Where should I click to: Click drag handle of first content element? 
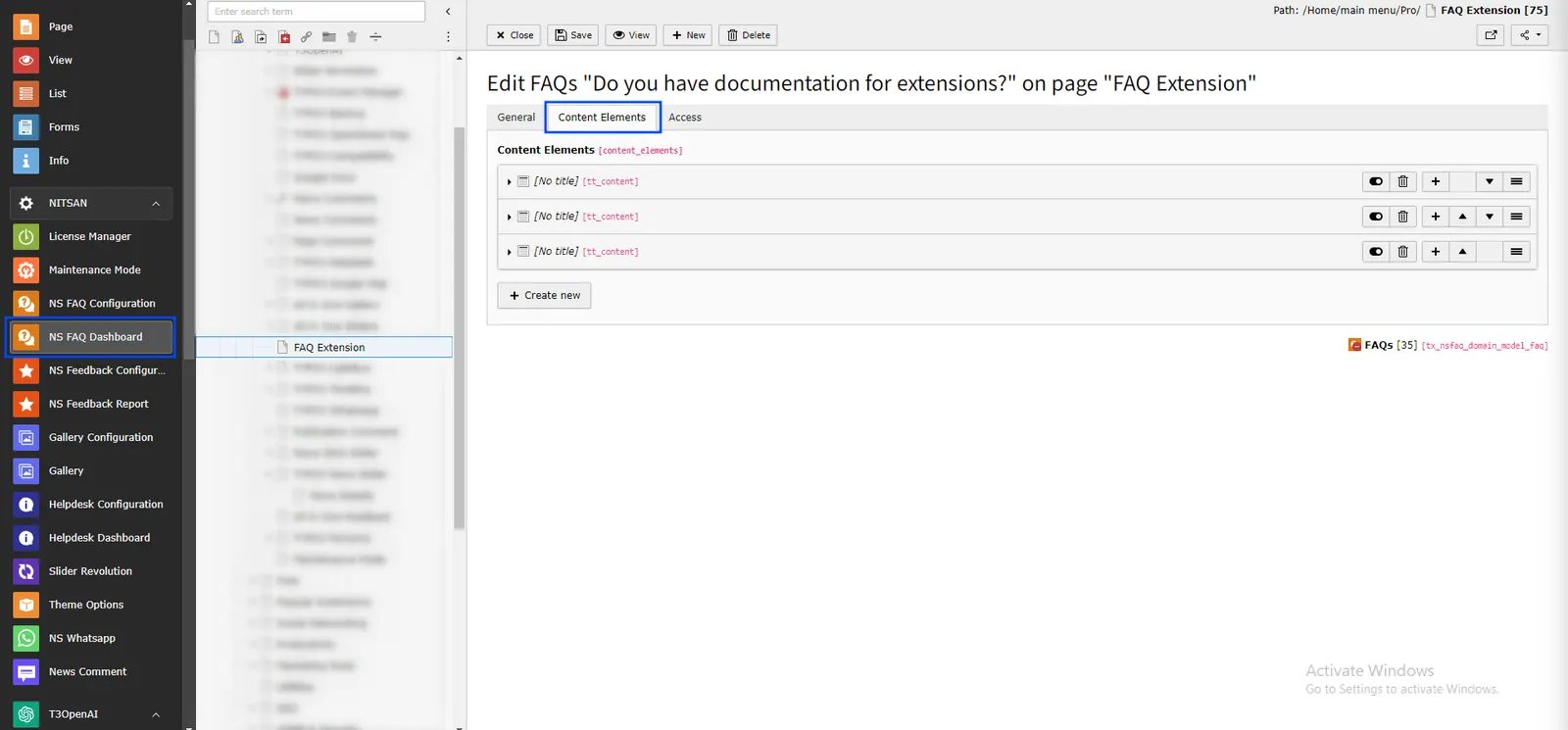[1516, 181]
